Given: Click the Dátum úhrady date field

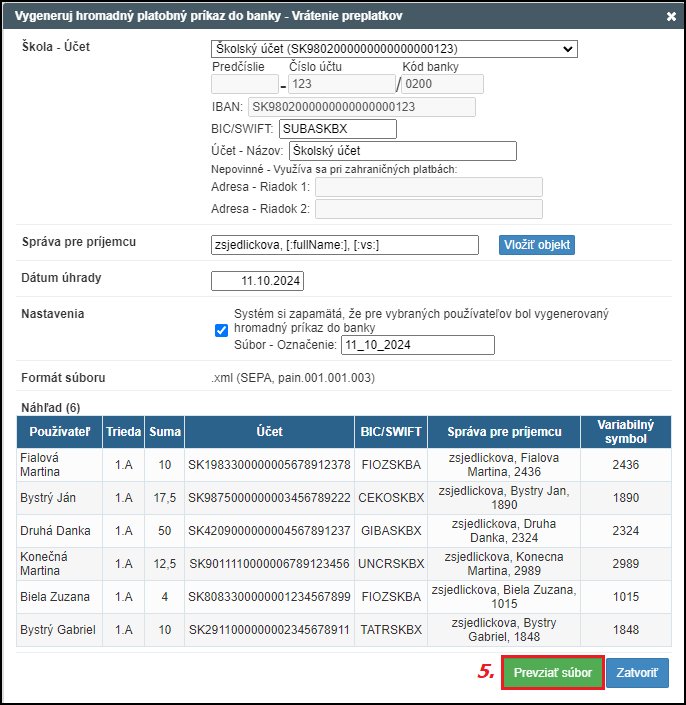Looking at the screenshot, I should (x=258, y=281).
